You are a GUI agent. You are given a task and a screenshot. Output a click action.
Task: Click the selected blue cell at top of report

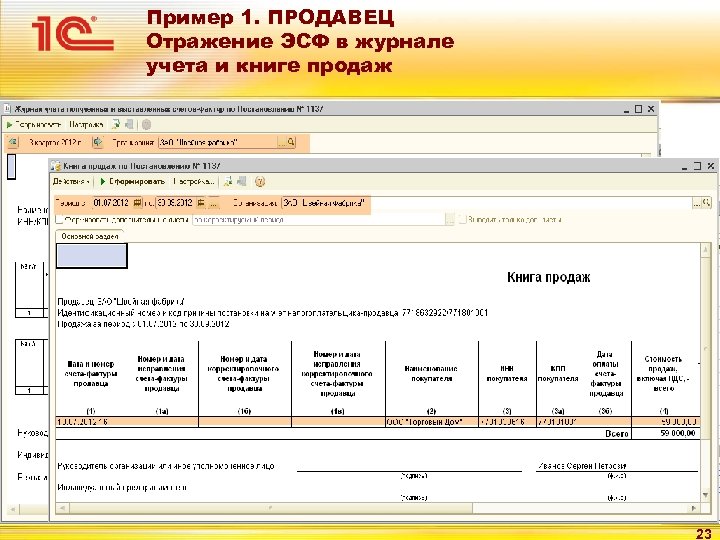pyautogui.click(x=92, y=256)
